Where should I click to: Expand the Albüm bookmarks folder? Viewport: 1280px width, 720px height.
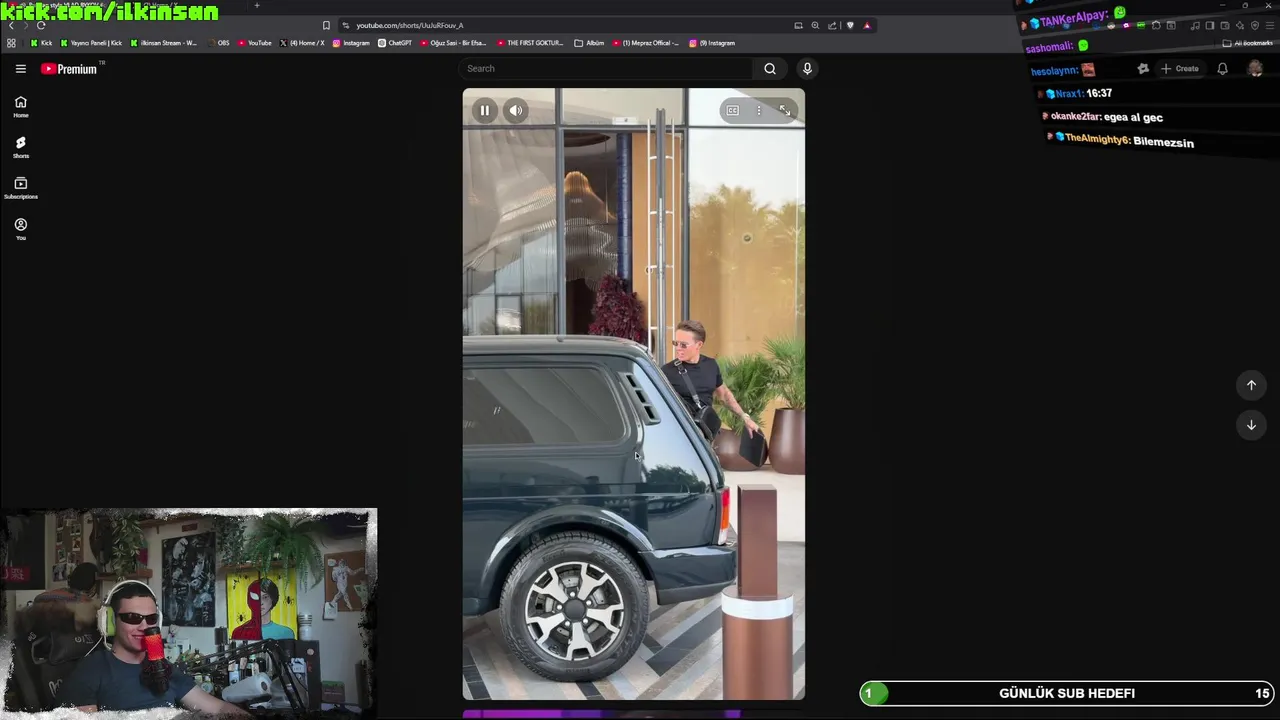coord(590,43)
